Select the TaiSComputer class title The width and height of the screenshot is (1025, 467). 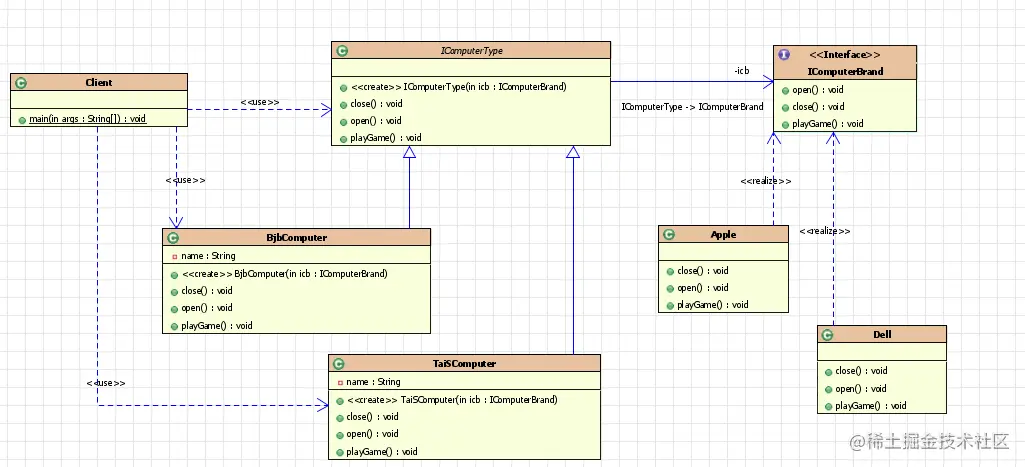point(463,364)
